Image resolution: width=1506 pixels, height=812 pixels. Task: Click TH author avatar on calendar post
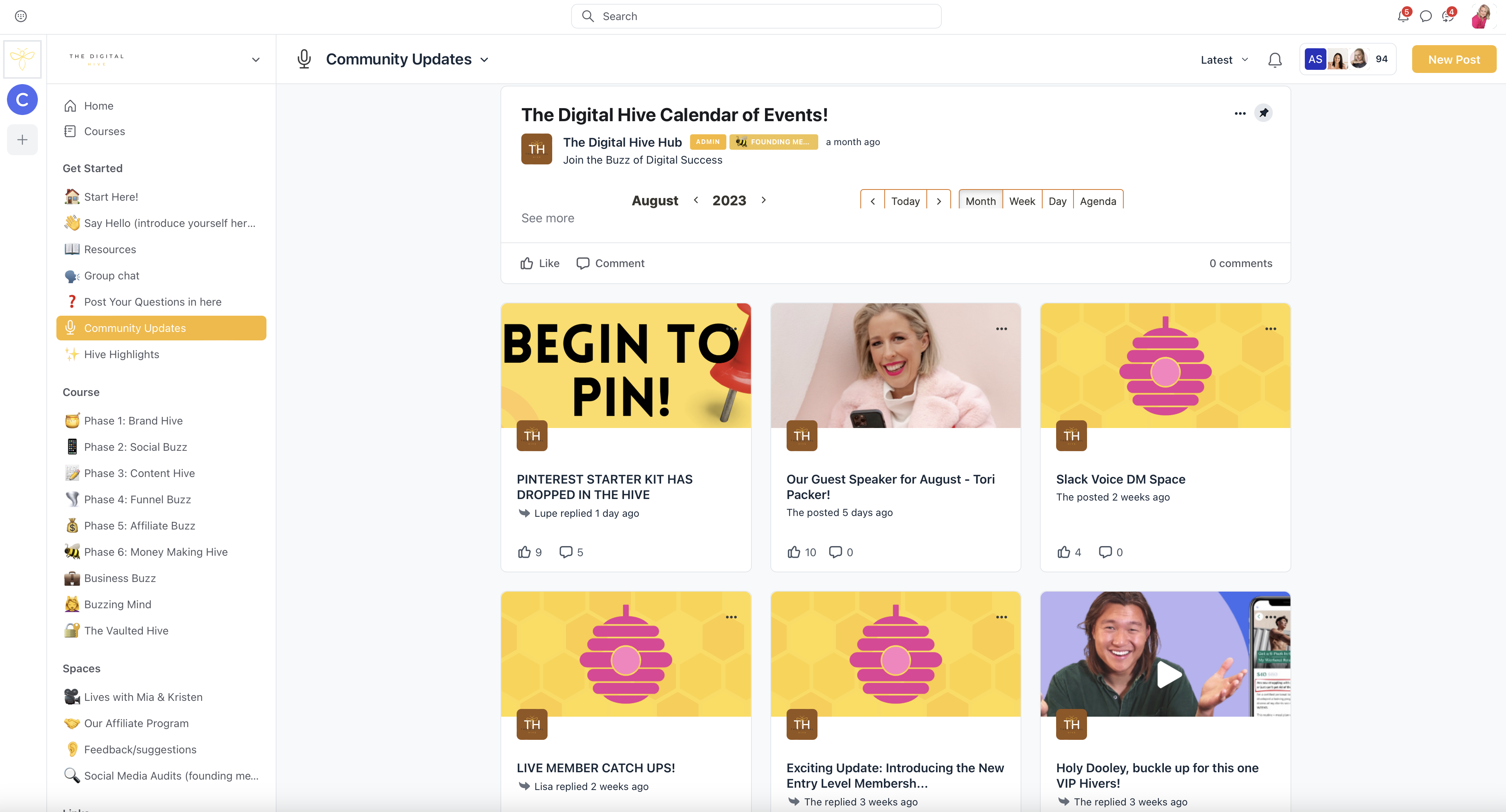pos(536,149)
